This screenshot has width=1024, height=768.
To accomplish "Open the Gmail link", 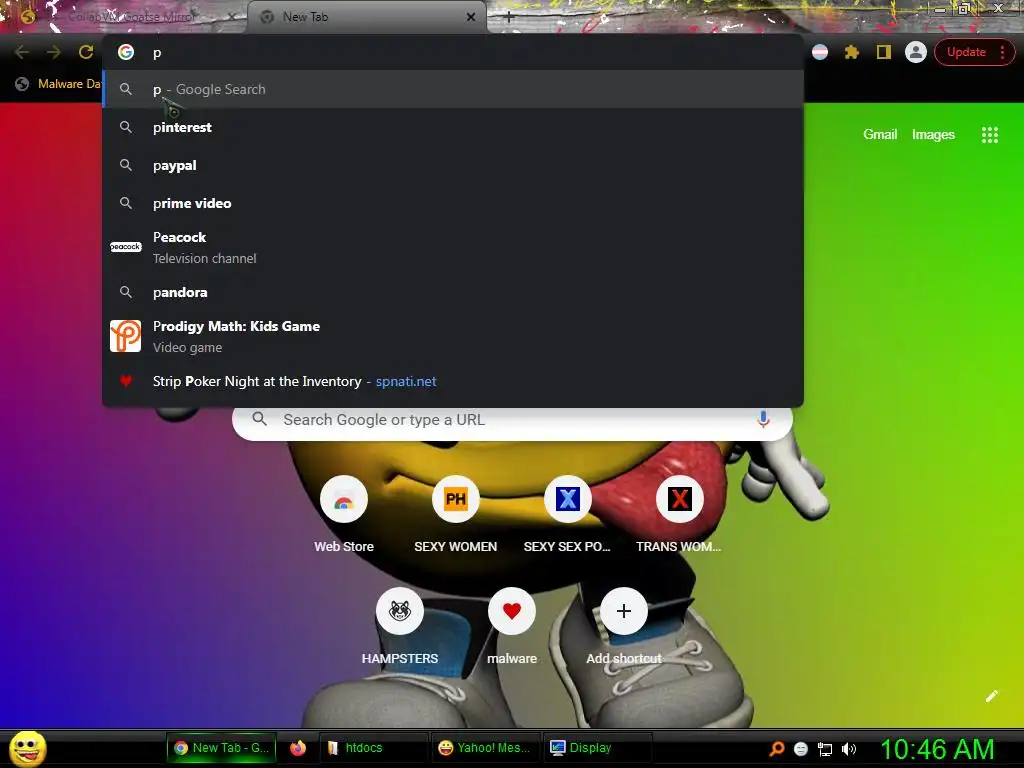I will coord(880,135).
